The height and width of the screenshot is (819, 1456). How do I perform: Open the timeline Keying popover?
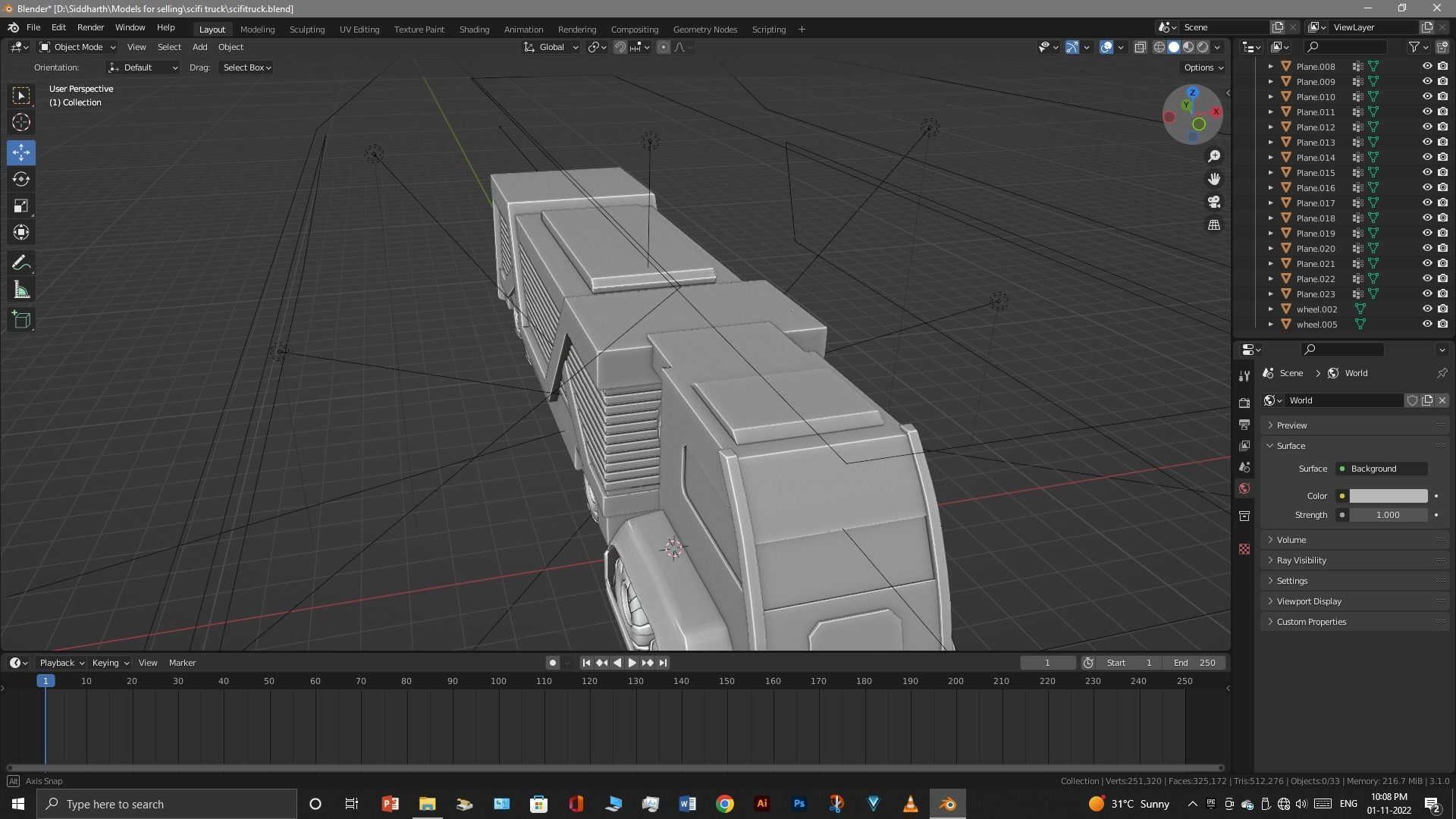(x=110, y=663)
